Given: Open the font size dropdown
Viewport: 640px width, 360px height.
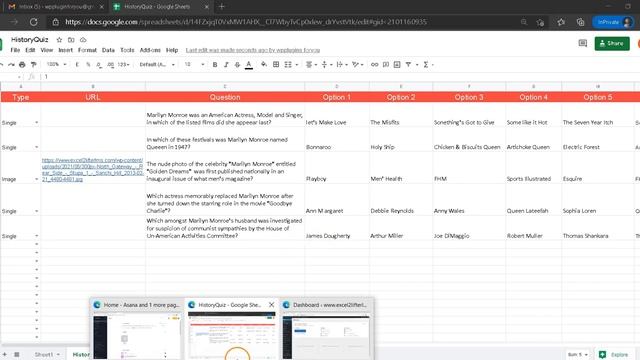Looking at the screenshot, I should pyautogui.click(x=194, y=64).
